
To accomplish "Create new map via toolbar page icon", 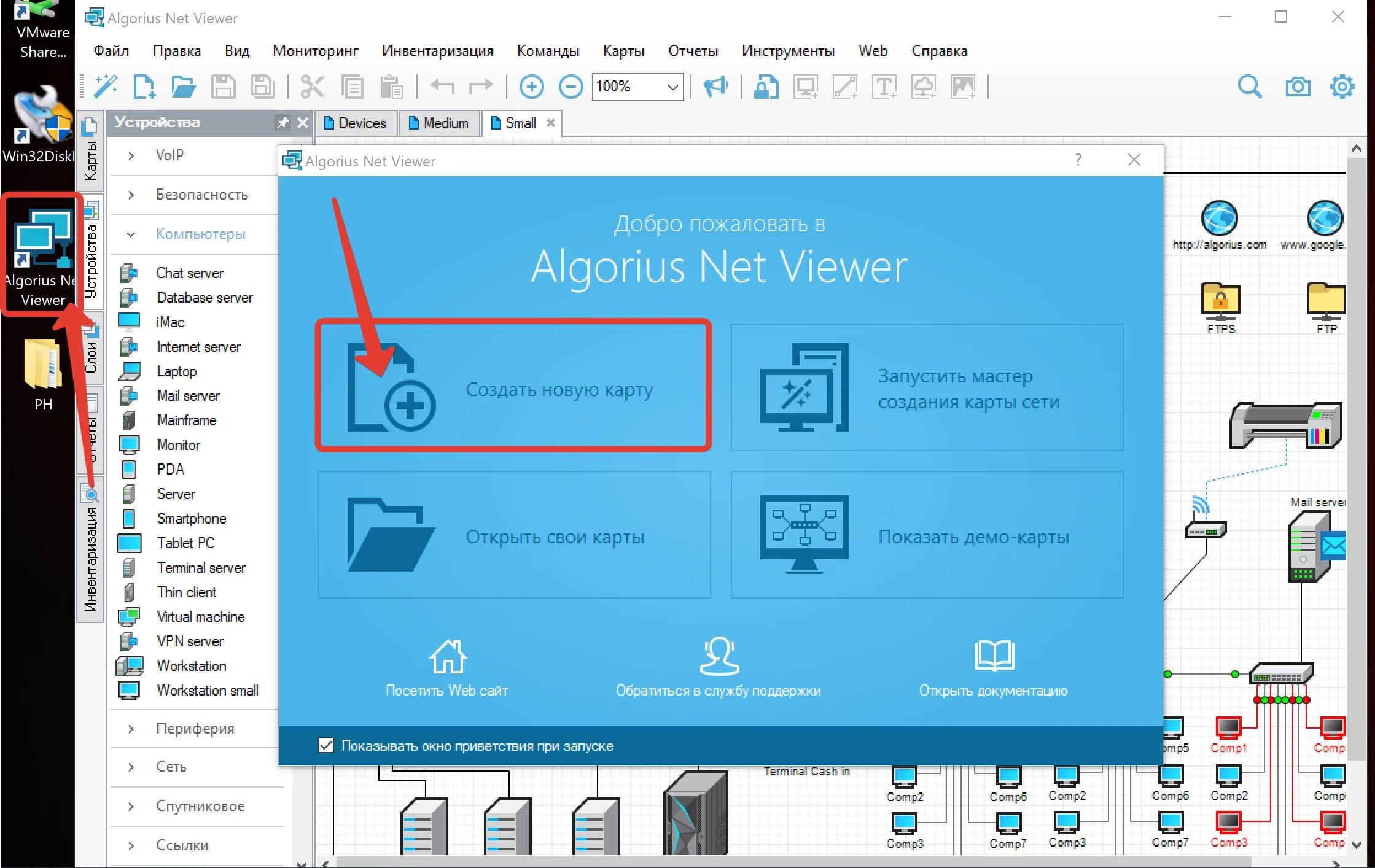I will 144,87.
